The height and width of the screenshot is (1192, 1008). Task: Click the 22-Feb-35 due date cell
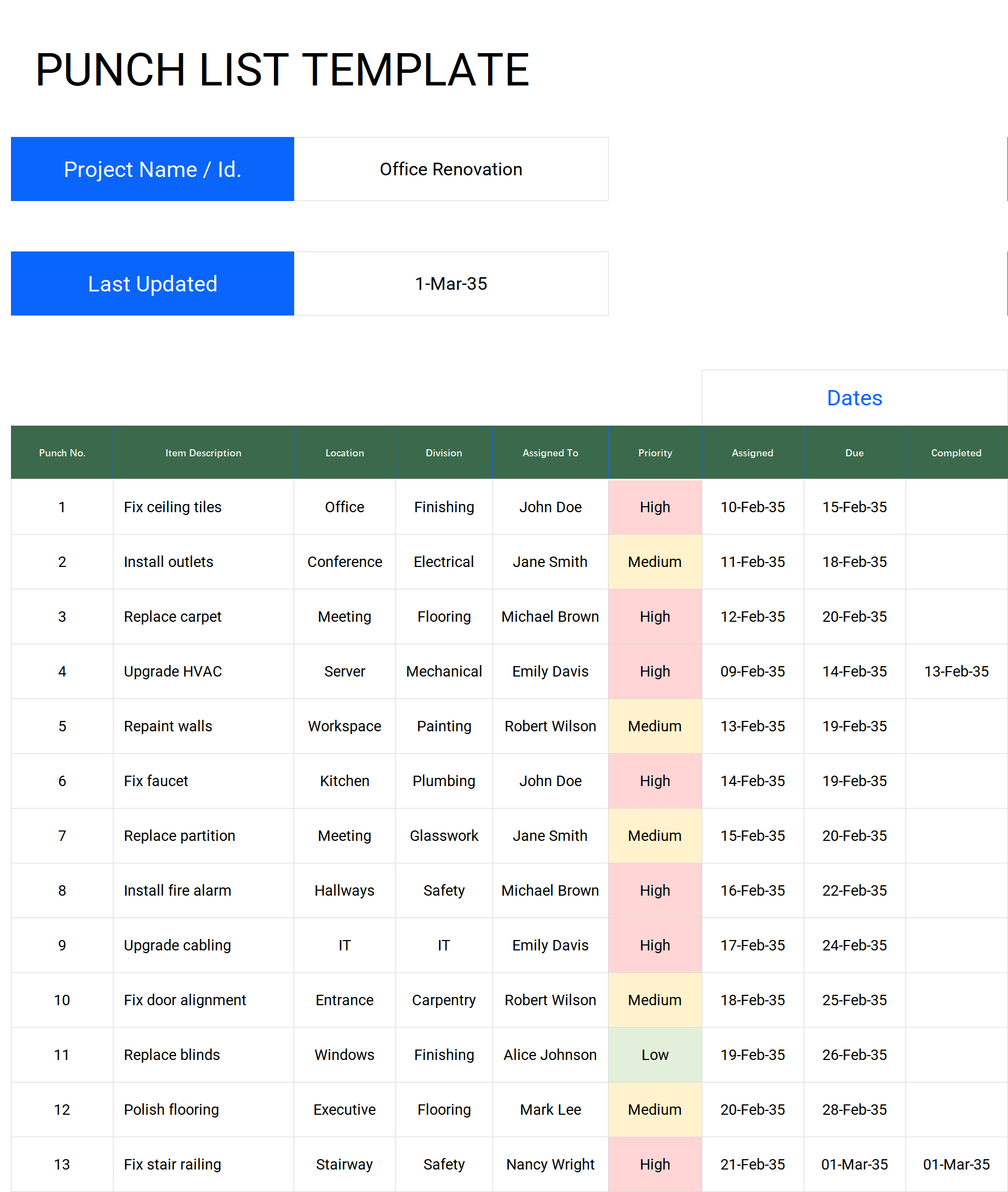click(x=854, y=890)
